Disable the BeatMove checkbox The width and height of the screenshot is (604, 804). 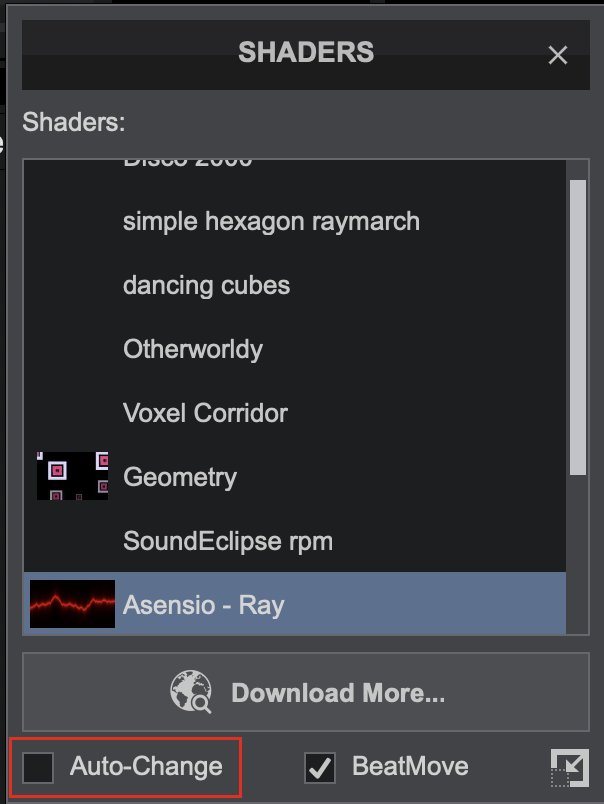pos(319,768)
